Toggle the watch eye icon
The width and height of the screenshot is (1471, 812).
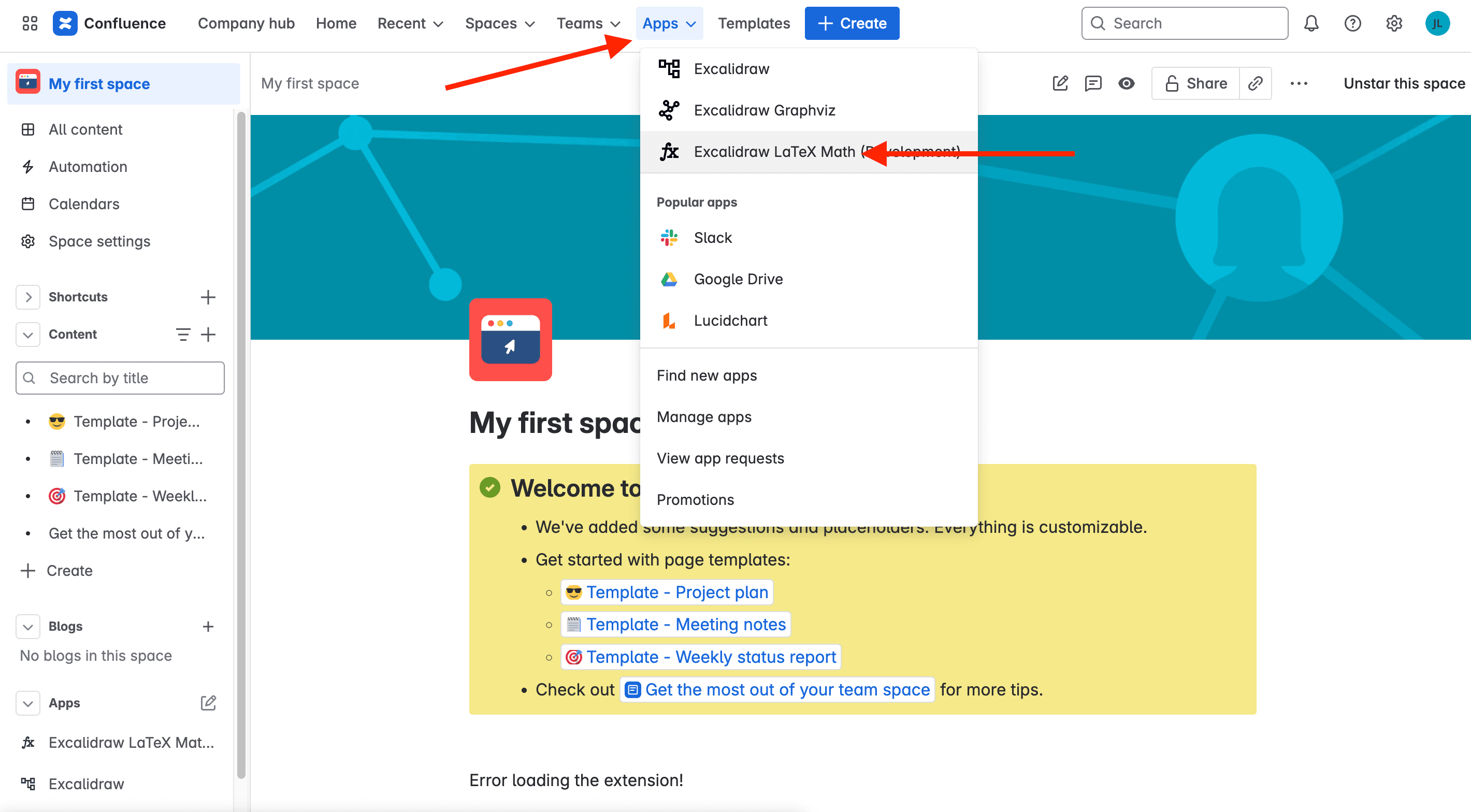click(1126, 83)
